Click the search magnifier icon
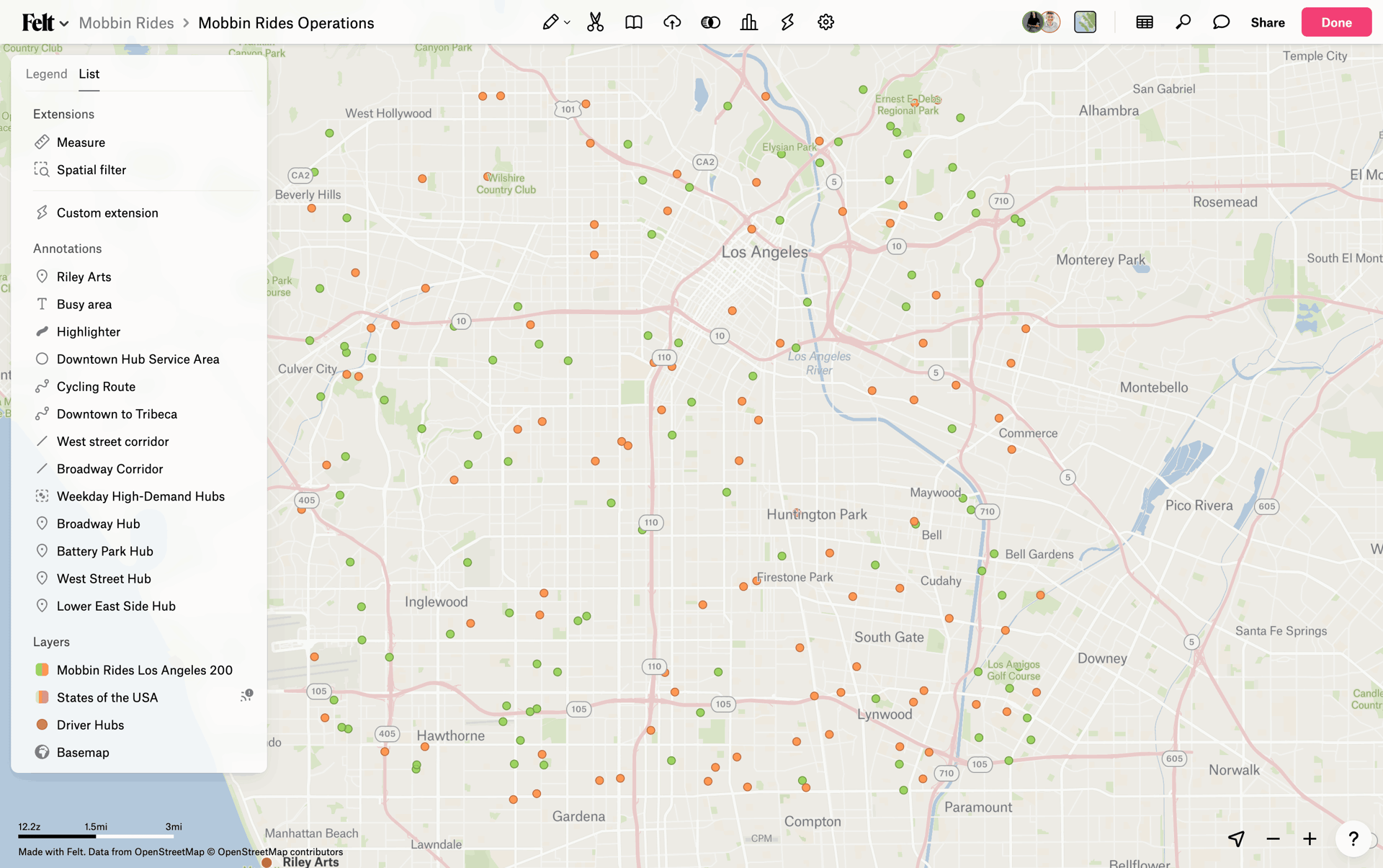Viewport: 1383px width, 868px height. pos(1183,22)
